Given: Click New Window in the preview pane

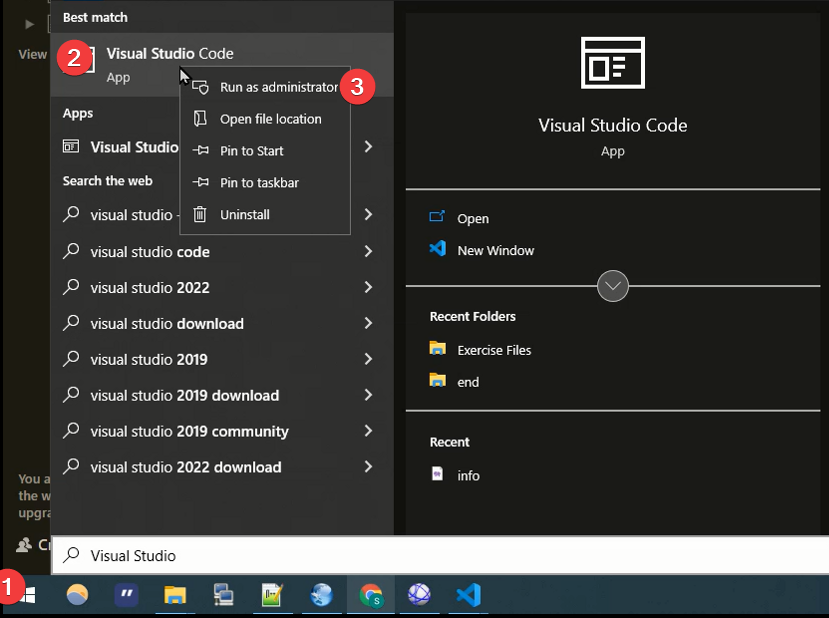Looking at the screenshot, I should 482,250.
